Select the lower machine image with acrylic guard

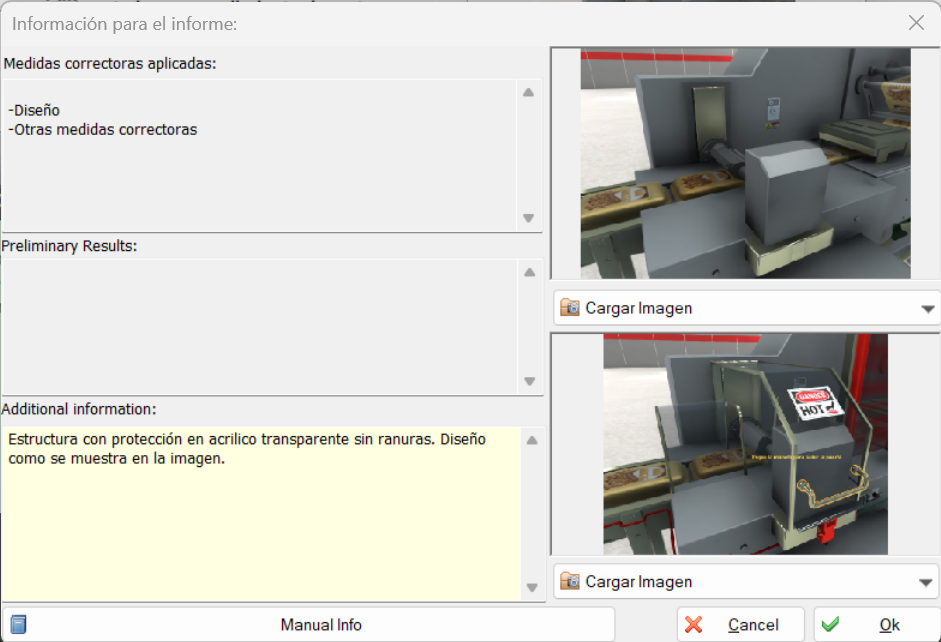click(745, 444)
